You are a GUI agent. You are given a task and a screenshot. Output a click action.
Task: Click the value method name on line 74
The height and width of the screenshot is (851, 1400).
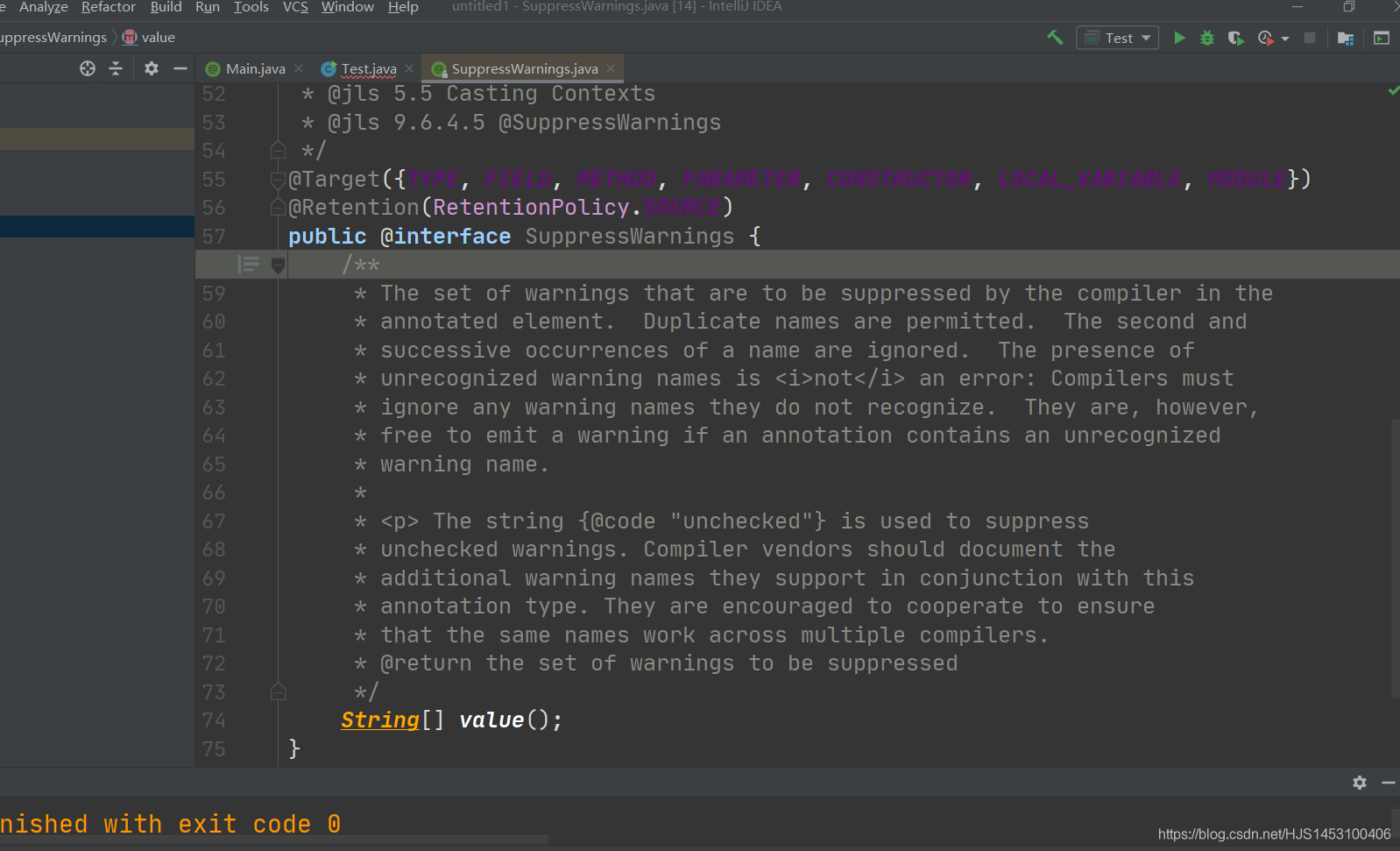[491, 720]
